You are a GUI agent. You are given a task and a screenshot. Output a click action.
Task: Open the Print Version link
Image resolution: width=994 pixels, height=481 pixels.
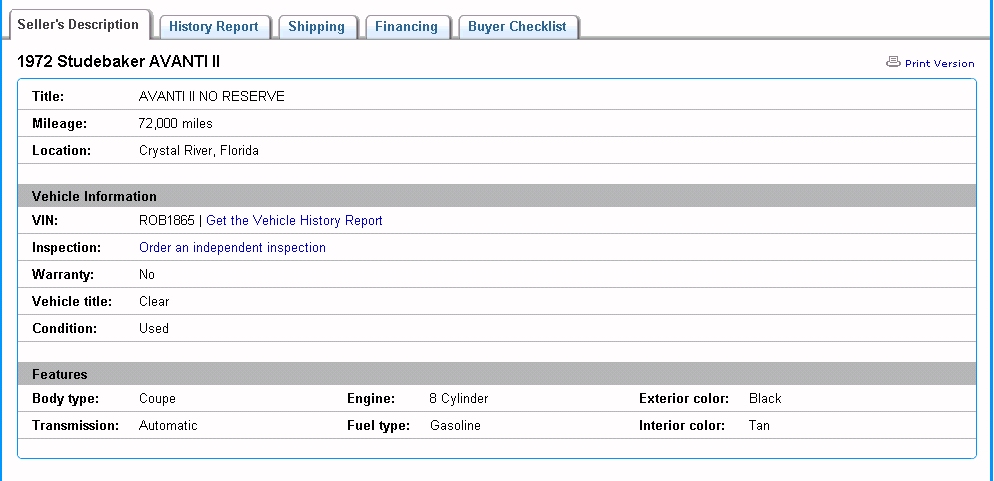click(939, 63)
